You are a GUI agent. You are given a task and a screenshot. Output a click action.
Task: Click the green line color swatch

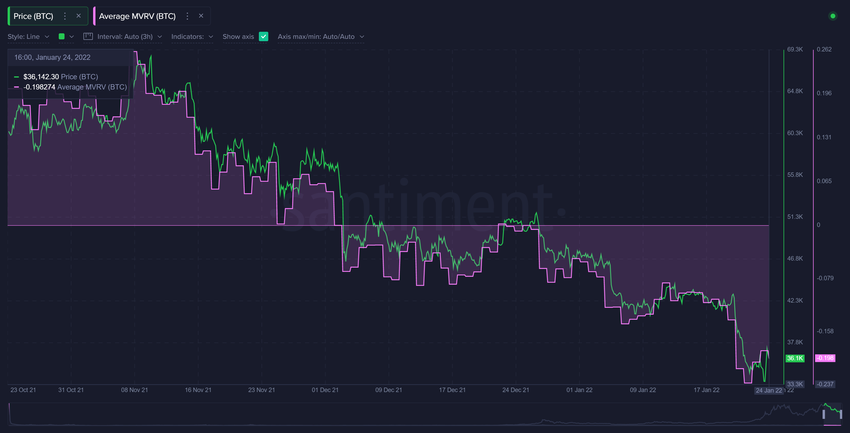click(x=61, y=37)
